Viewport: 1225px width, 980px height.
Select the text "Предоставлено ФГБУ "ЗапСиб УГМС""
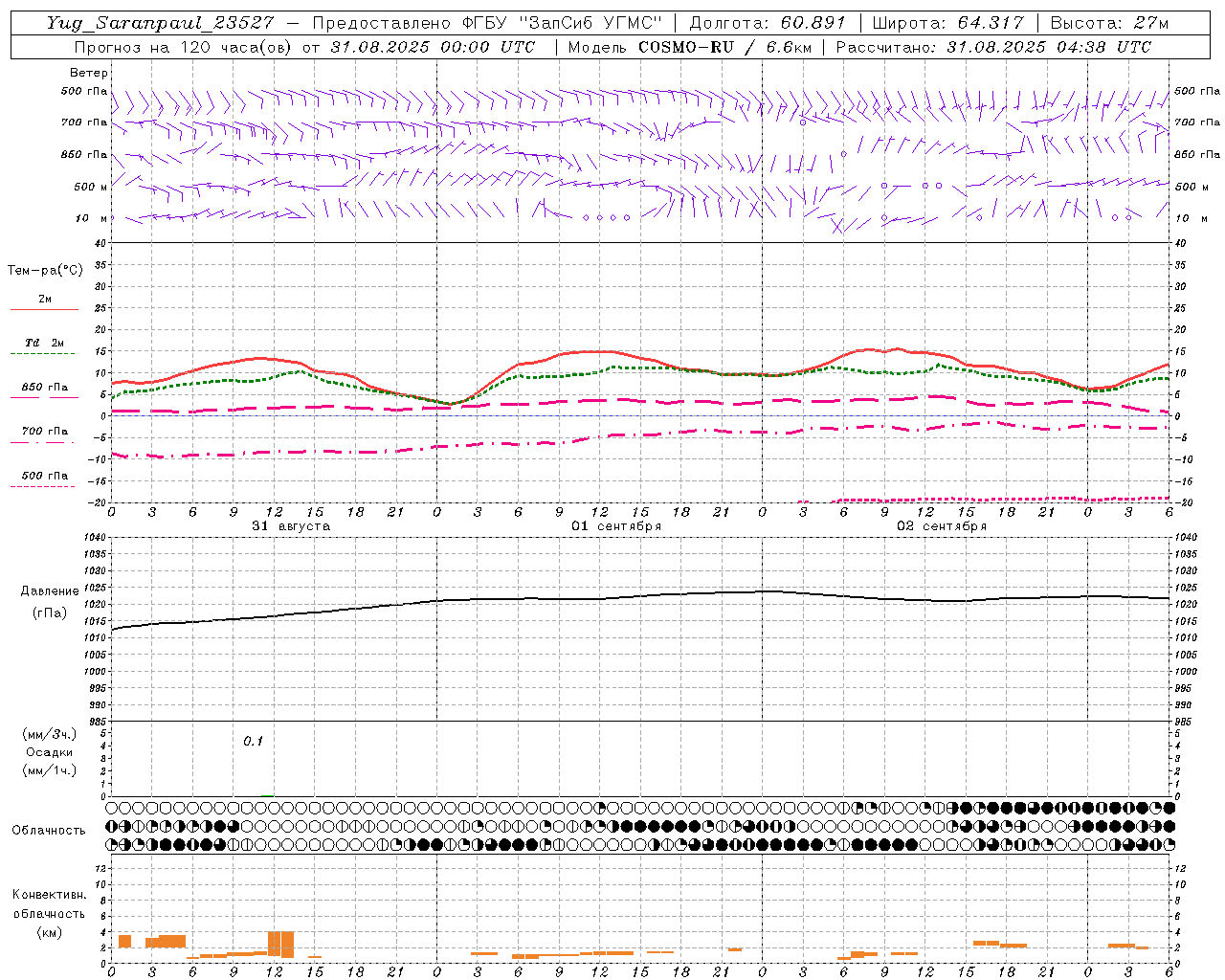click(488, 23)
